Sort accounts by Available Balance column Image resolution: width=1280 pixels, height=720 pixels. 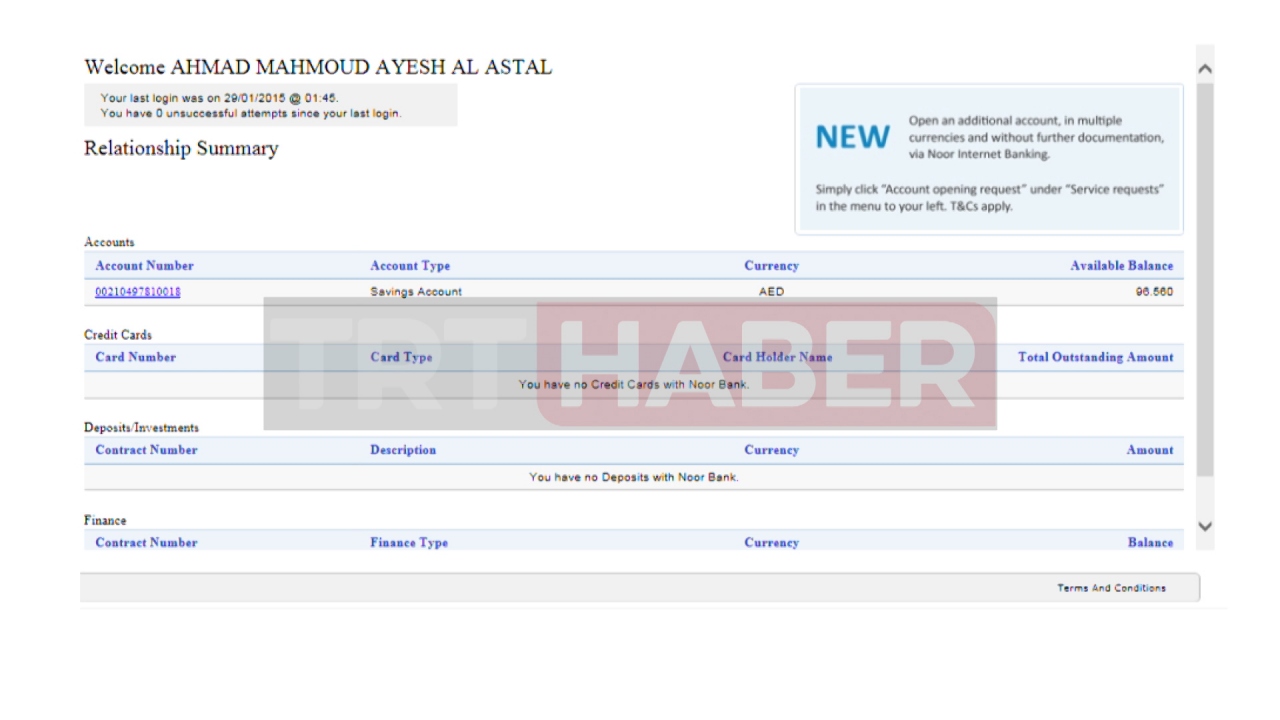point(1122,266)
